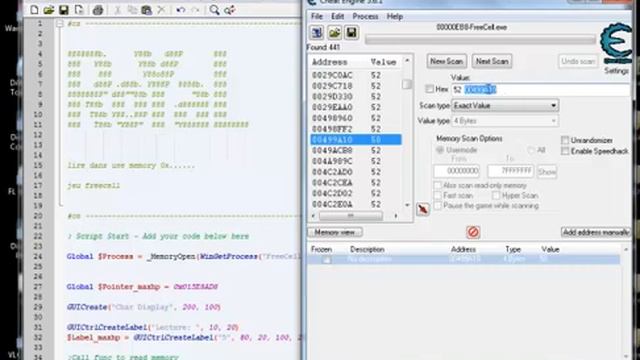The width and height of the screenshot is (640, 360).
Task: Open Cheat Engine Settings link
Action: 616,71
